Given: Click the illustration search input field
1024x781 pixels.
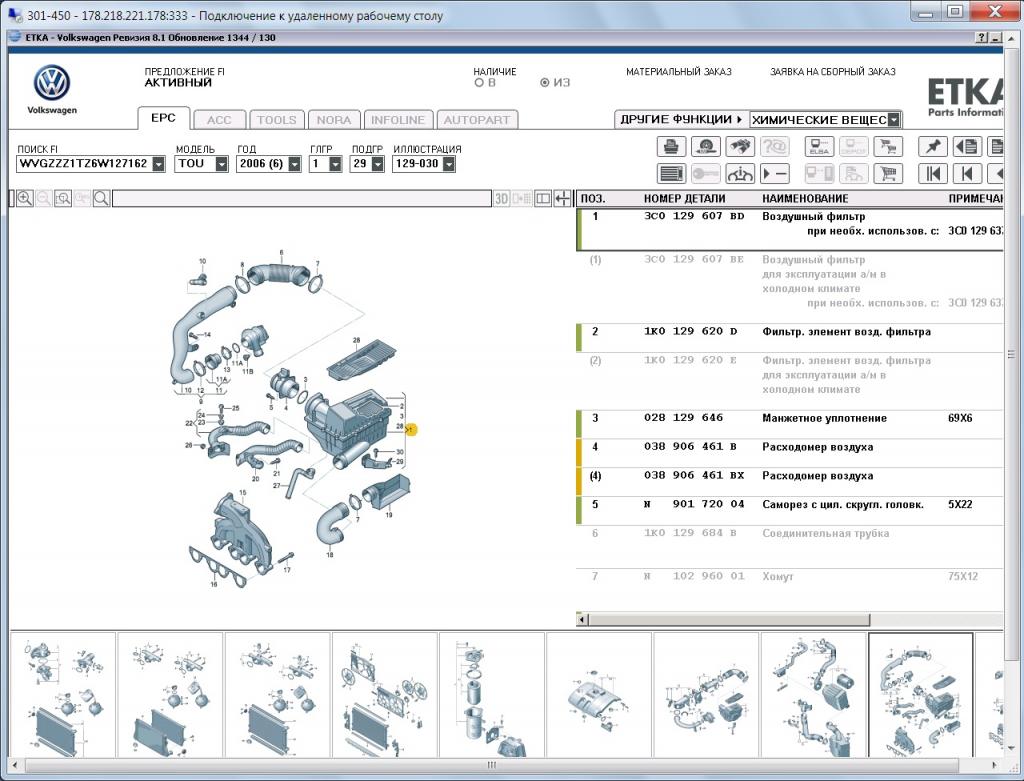Looking at the screenshot, I should click(302, 199).
